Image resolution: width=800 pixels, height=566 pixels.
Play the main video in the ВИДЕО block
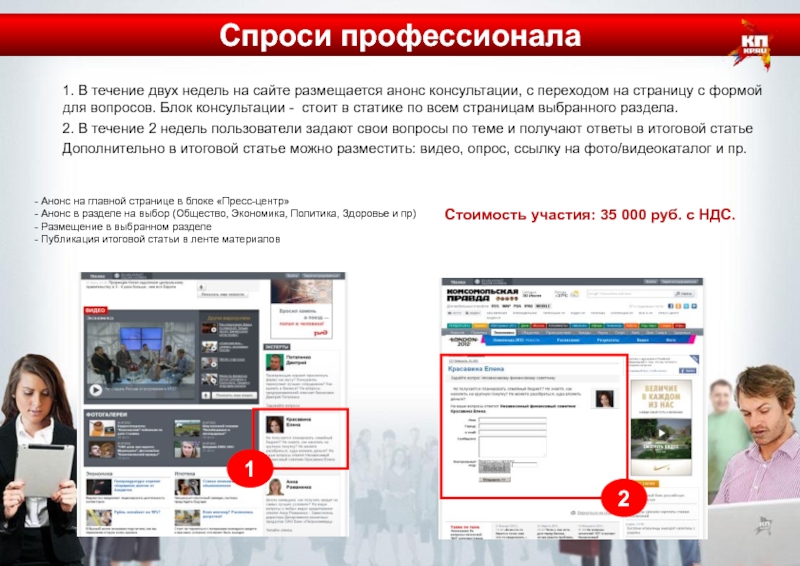point(95,390)
